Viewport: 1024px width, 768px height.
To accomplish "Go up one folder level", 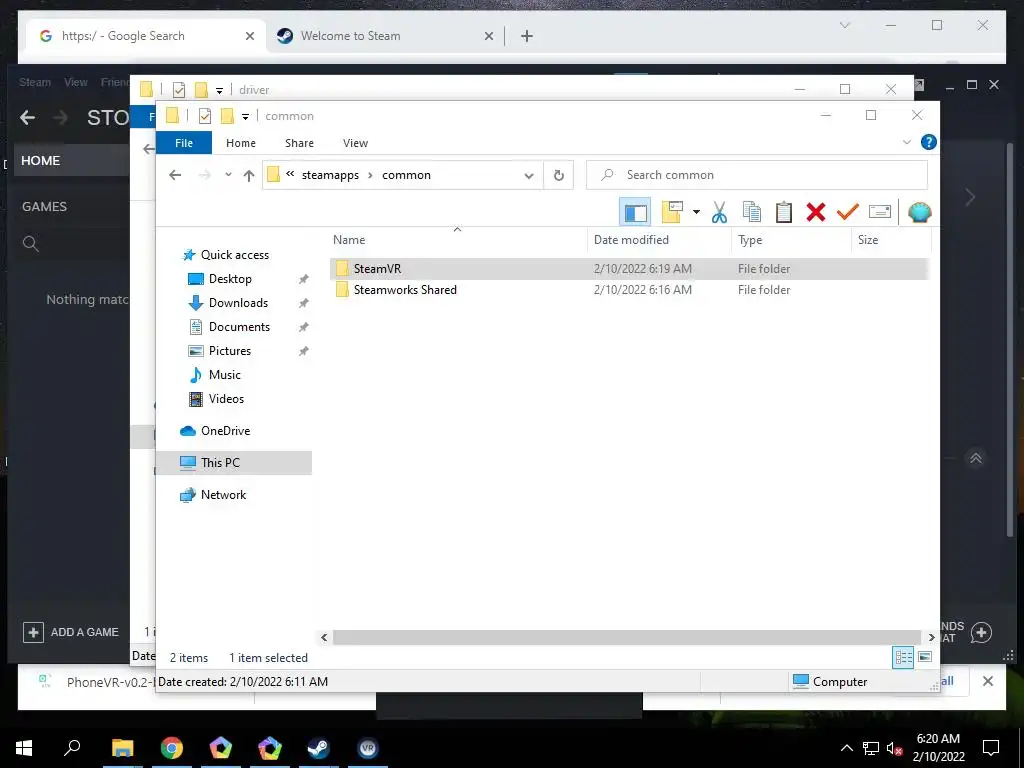I will click(x=249, y=175).
